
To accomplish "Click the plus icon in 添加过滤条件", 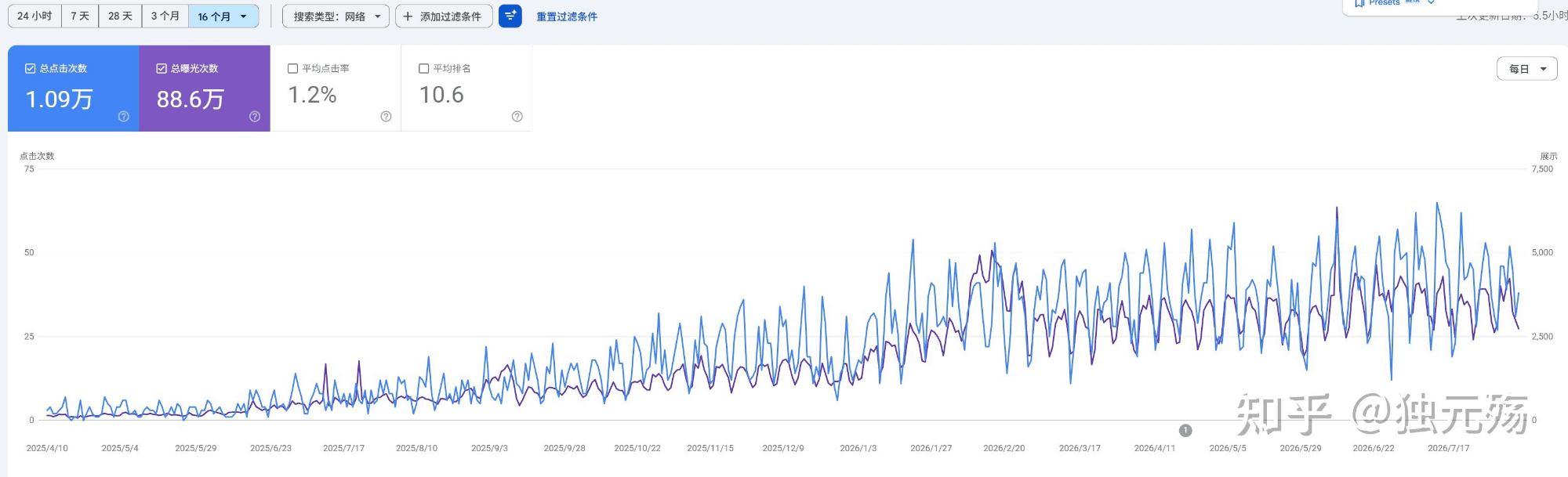I will click(408, 16).
